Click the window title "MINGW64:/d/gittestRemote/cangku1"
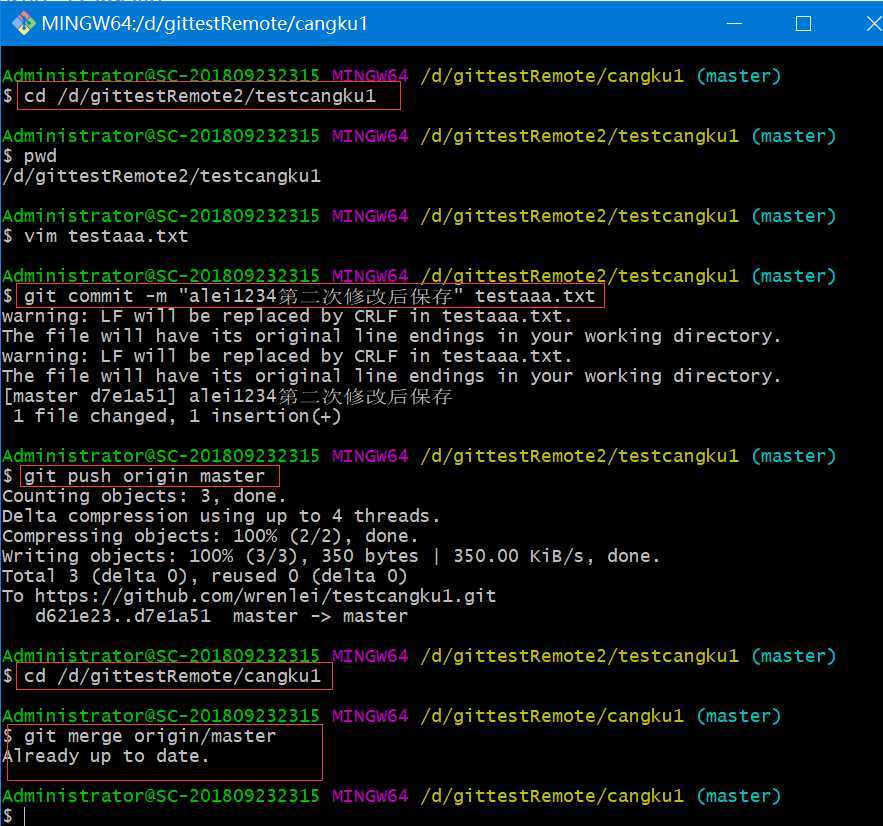Viewport: 883px width, 826px height. pos(205,24)
